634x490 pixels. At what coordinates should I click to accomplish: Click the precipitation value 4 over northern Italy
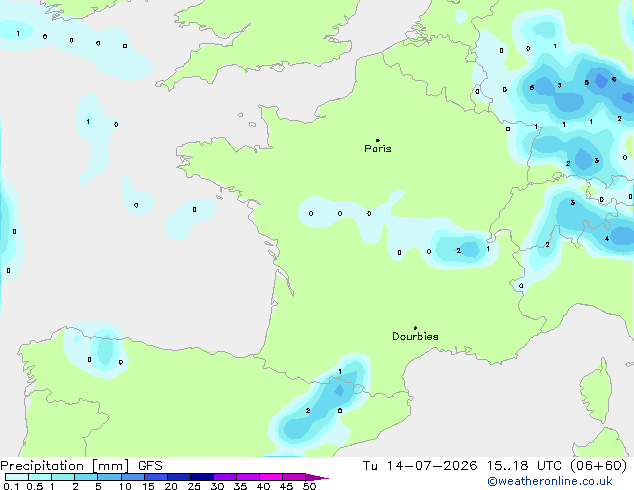point(607,239)
